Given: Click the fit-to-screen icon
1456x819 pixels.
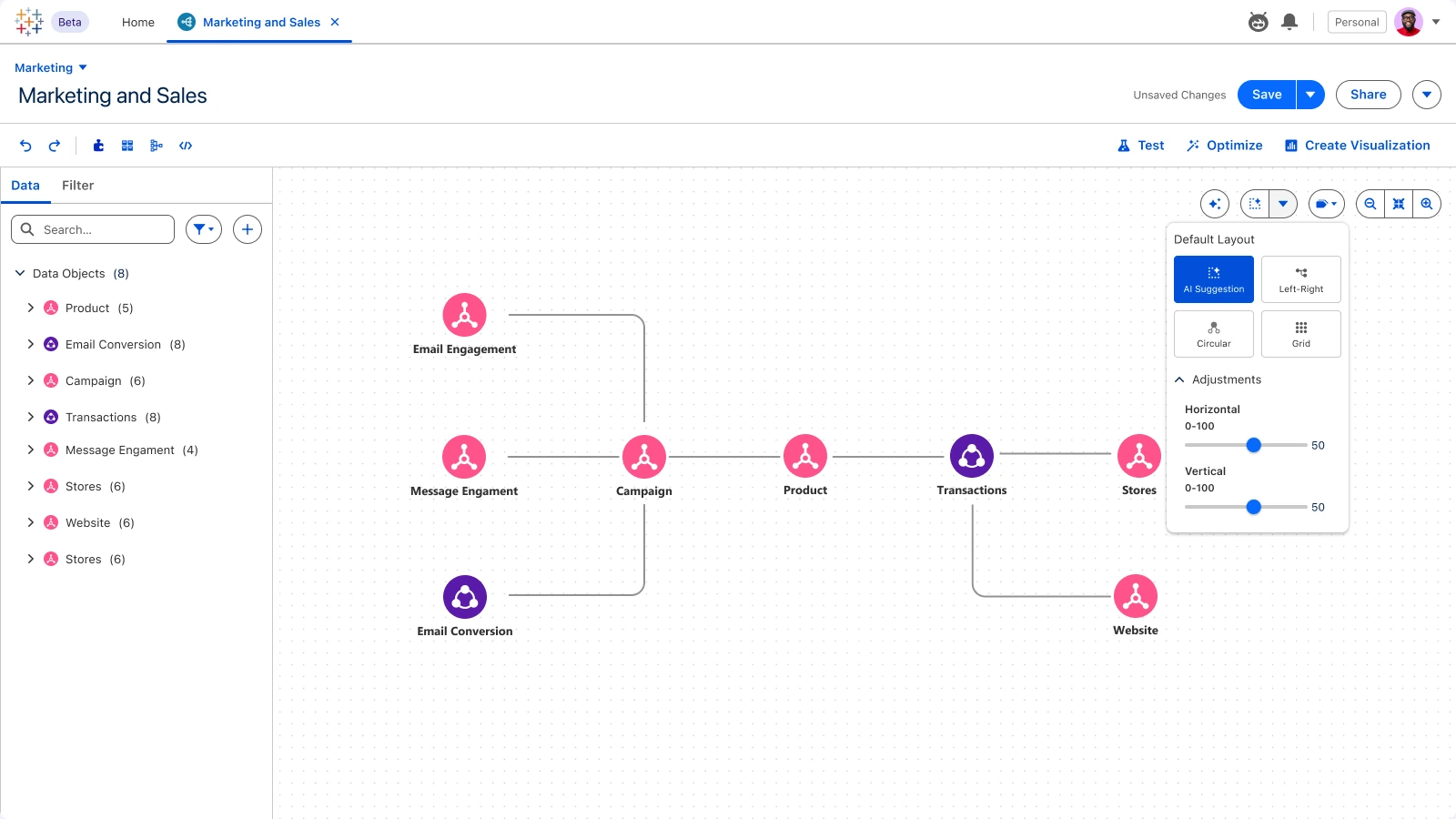Looking at the screenshot, I should point(1399,204).
